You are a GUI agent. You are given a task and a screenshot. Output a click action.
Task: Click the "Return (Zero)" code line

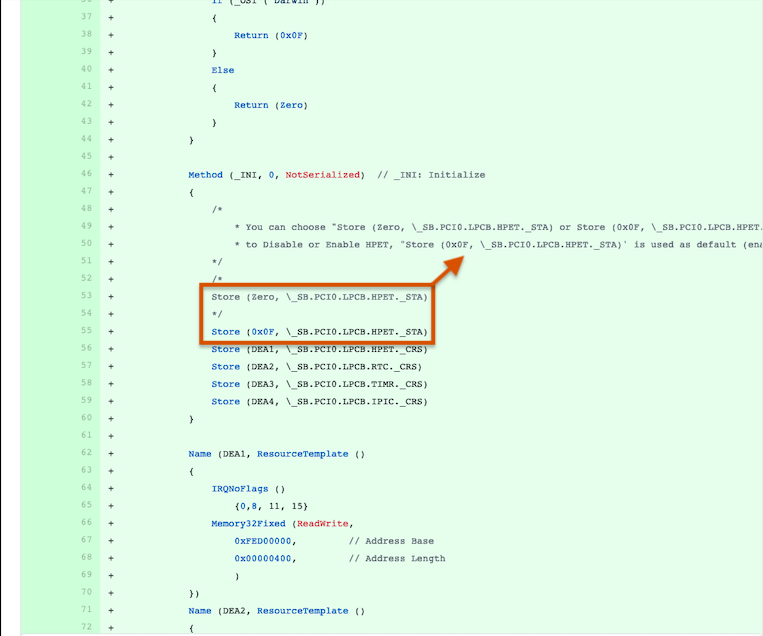[271, 105]
